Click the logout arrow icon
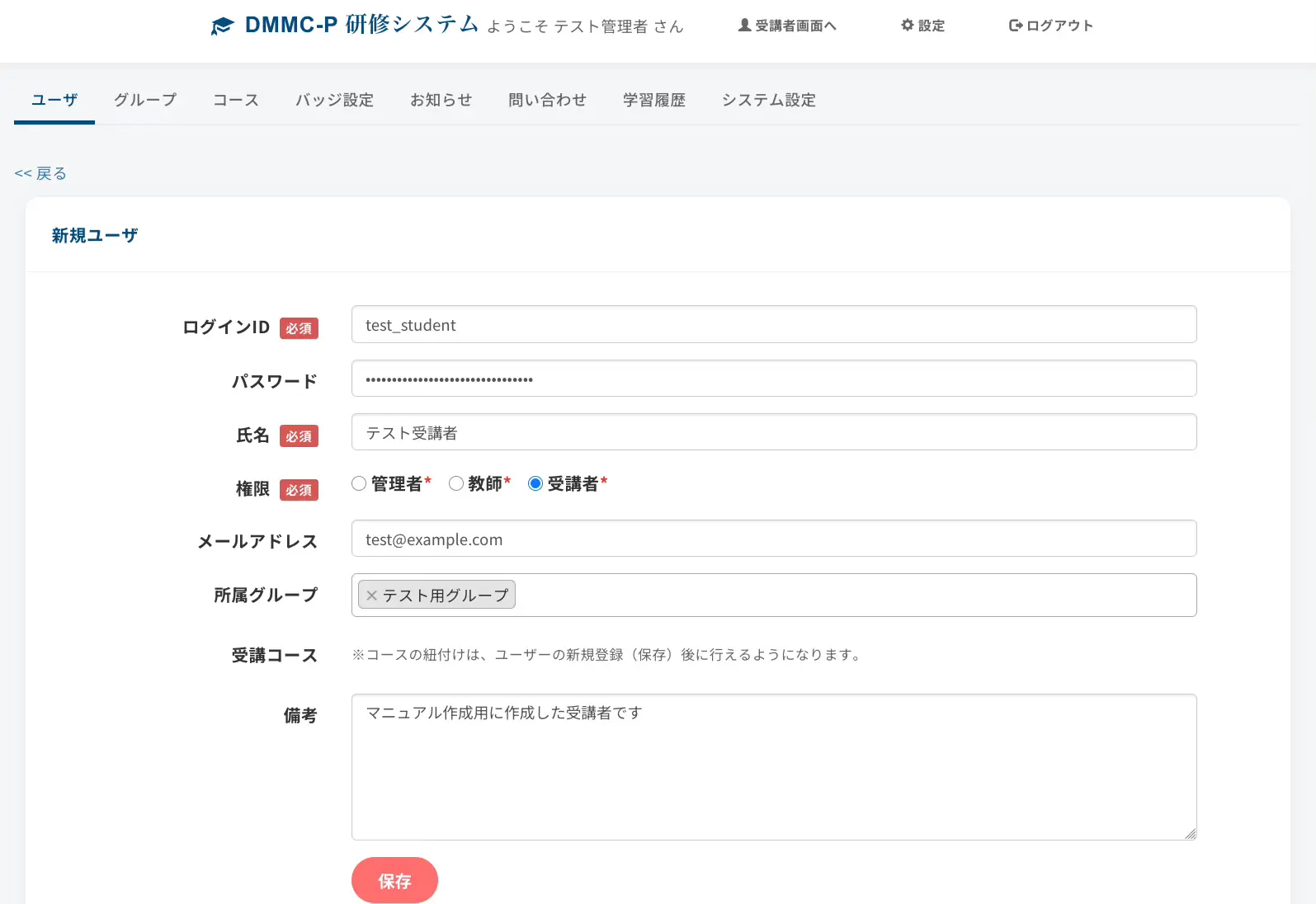The image size is (1316, 904). click(x=1016, y=26)
